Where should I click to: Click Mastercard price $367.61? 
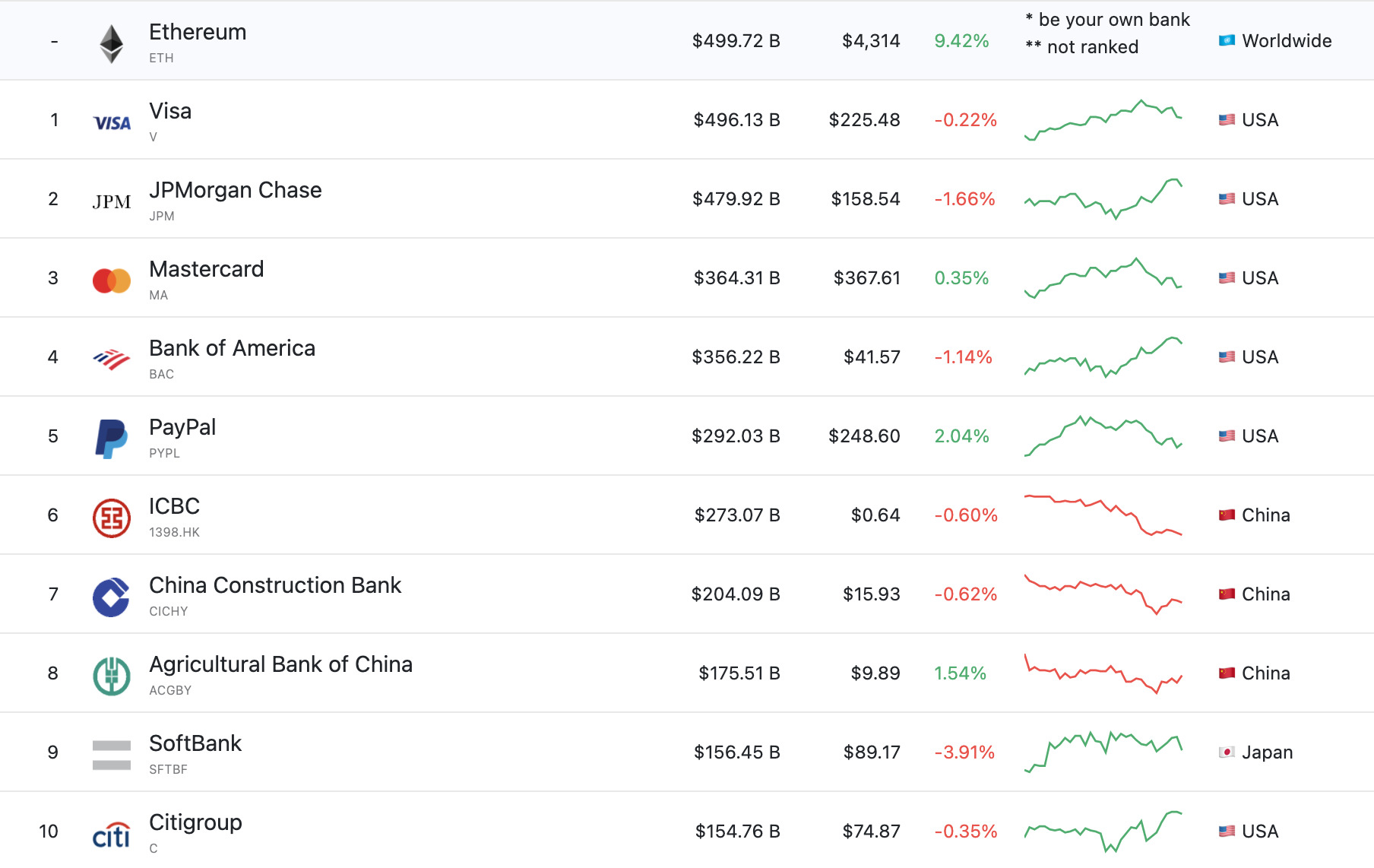867,277
